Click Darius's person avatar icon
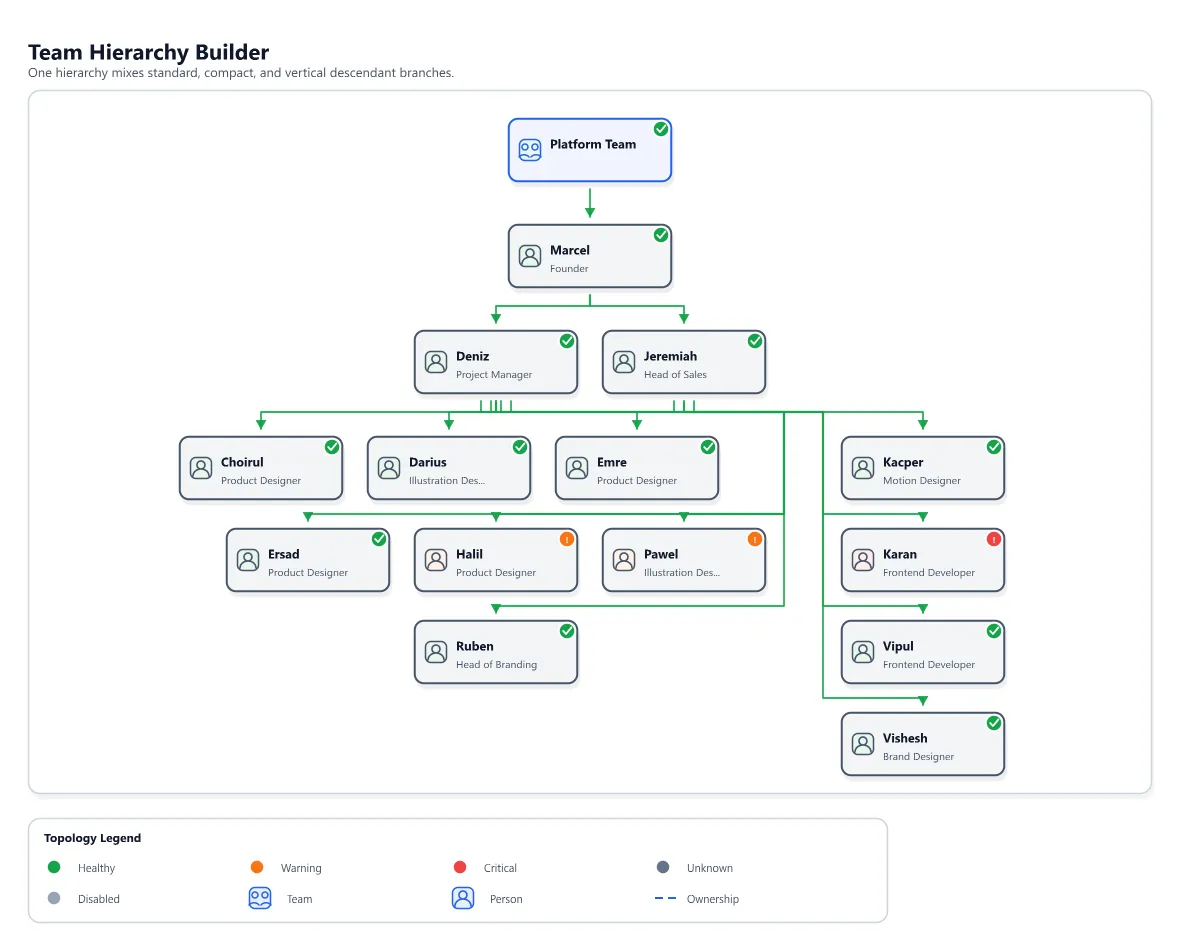 click(389, 468)
